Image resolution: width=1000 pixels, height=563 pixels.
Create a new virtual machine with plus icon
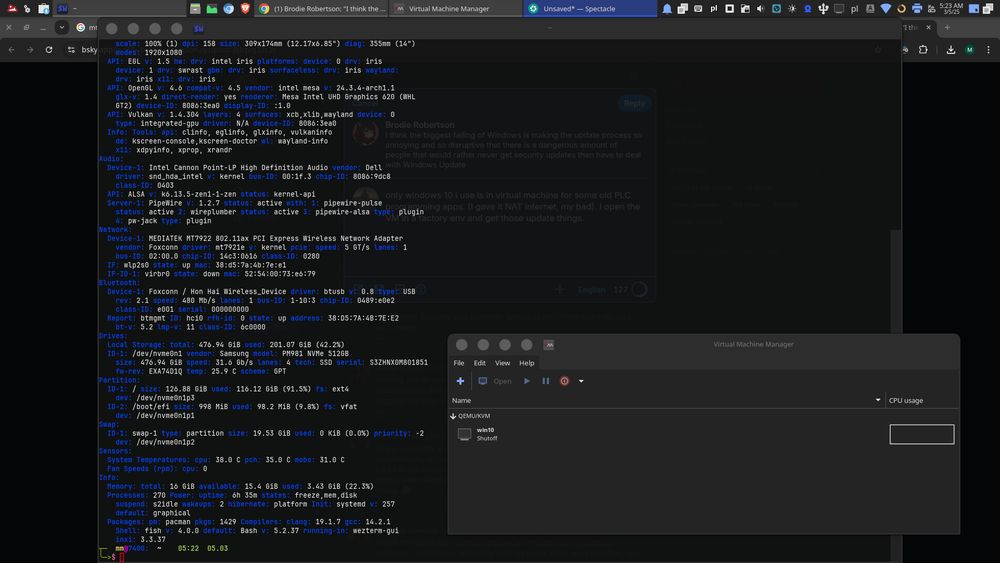(x=460, y=381)
